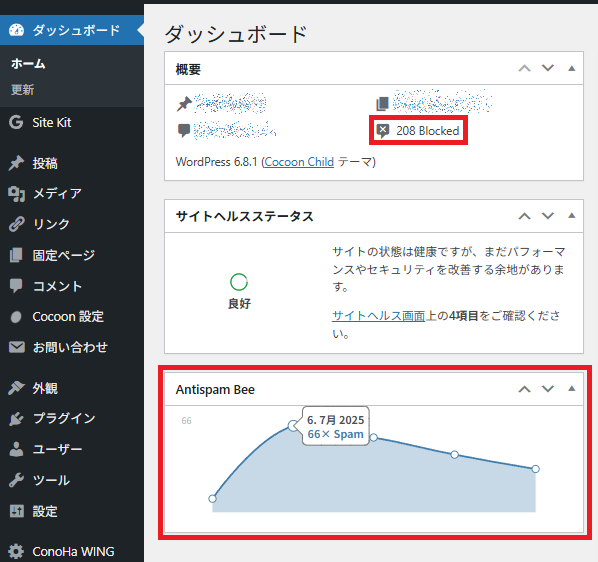Click the wrench icon beside ツール
The image size is (598, 562).
click(16, 480)
